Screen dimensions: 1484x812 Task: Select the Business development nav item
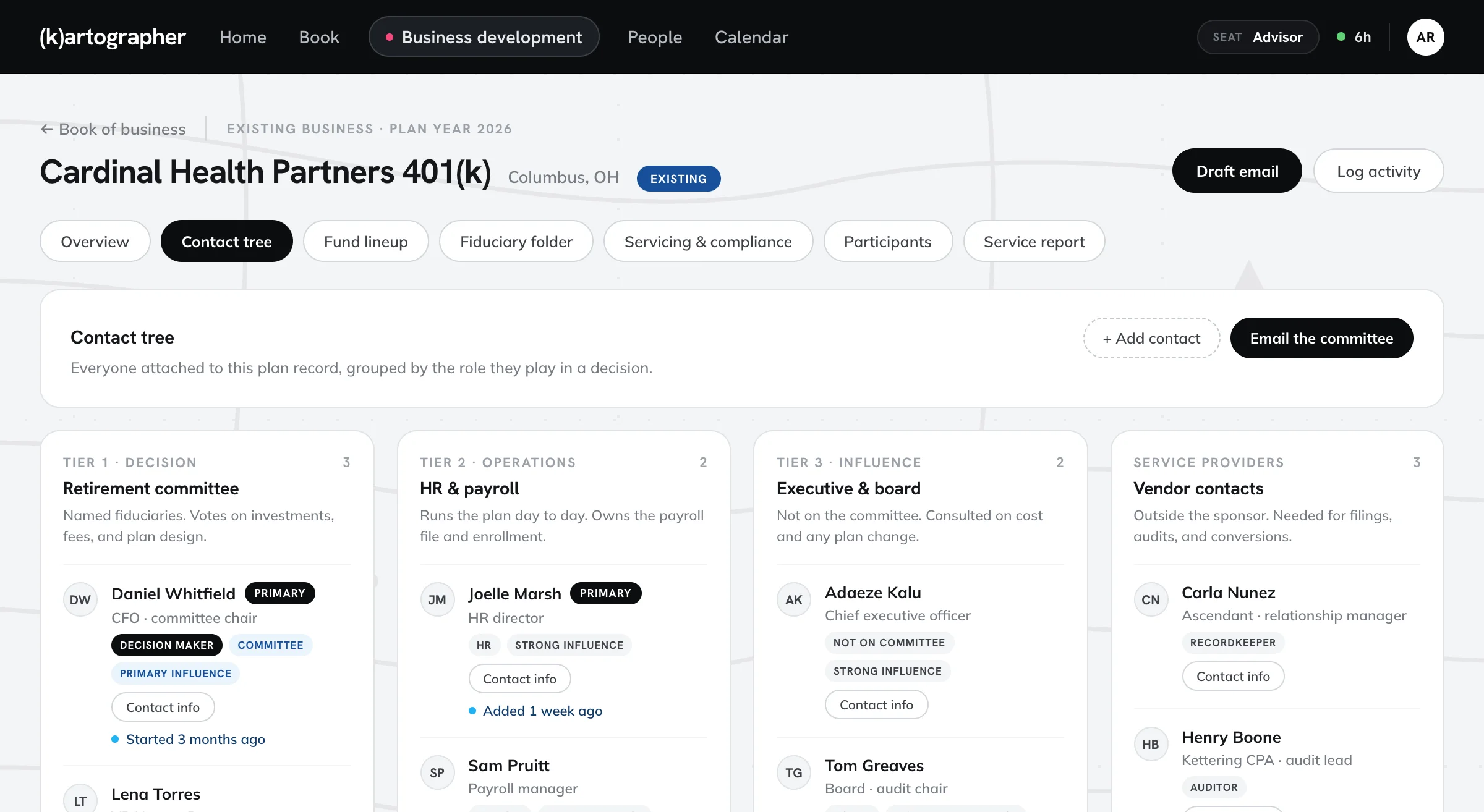tap(484, 37)
